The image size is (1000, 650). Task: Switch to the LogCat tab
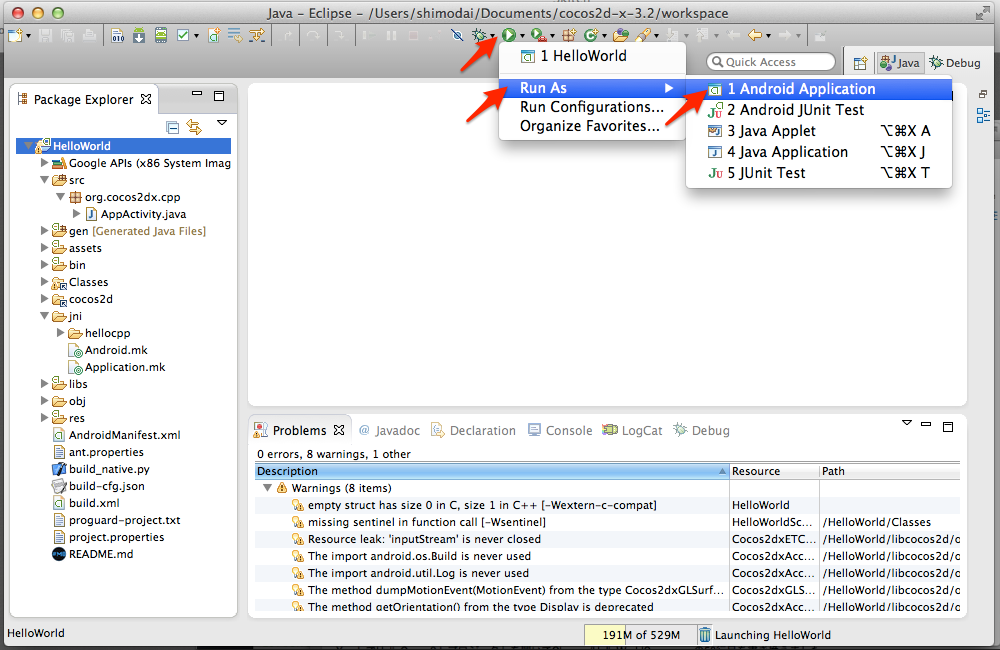coord(633,431)
